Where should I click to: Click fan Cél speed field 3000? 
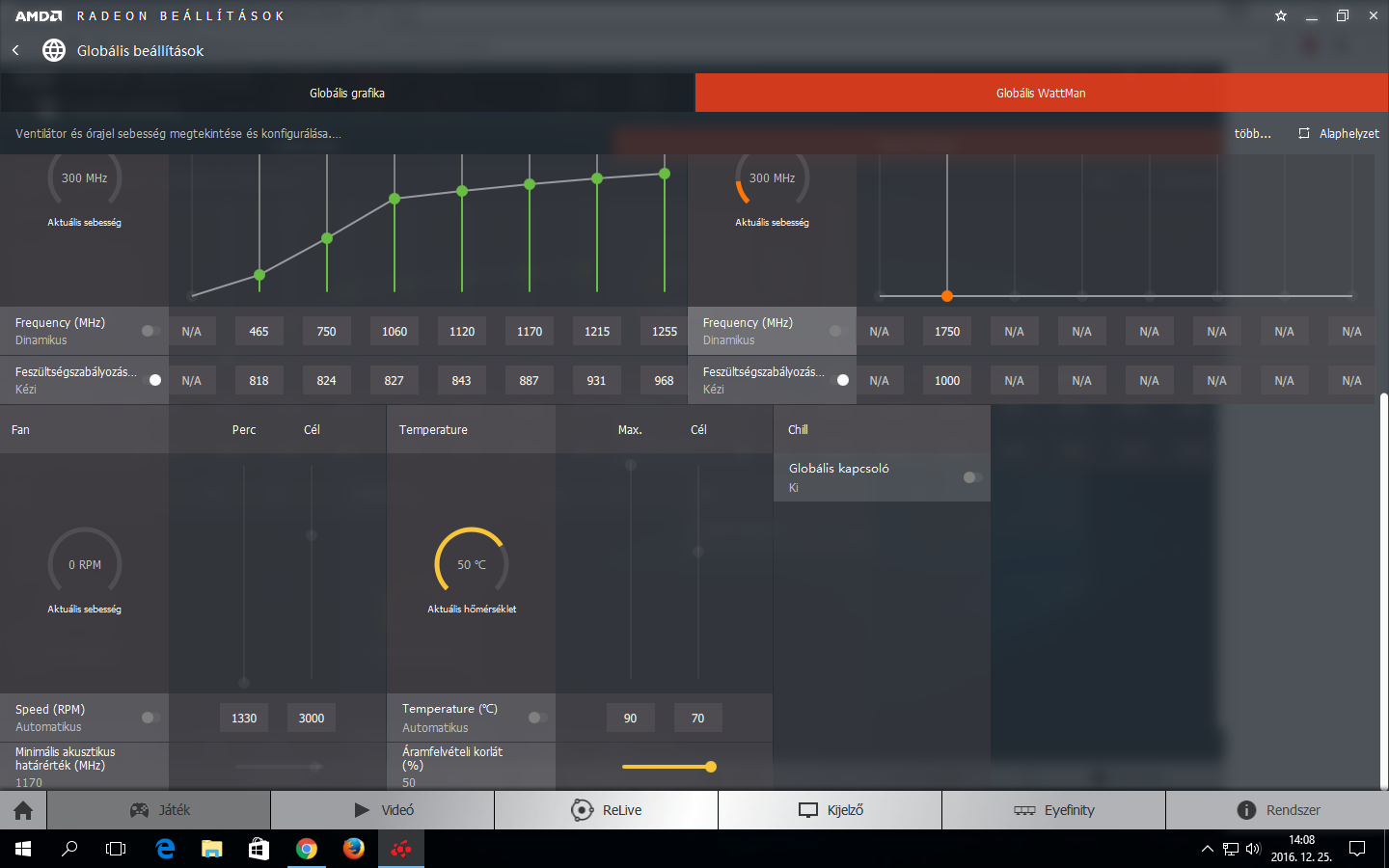coord(312,718)
